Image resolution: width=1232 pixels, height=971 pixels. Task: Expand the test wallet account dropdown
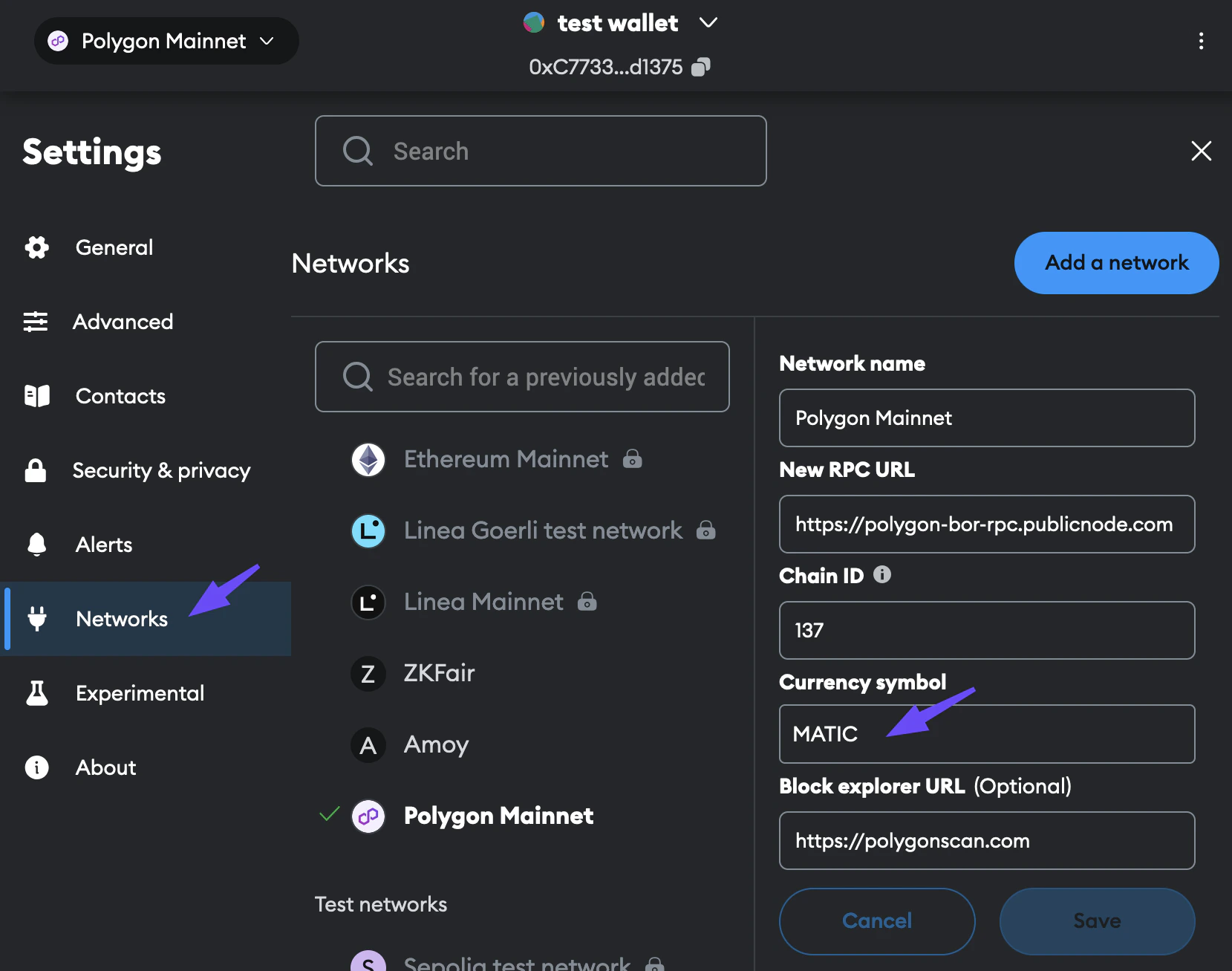708,23
